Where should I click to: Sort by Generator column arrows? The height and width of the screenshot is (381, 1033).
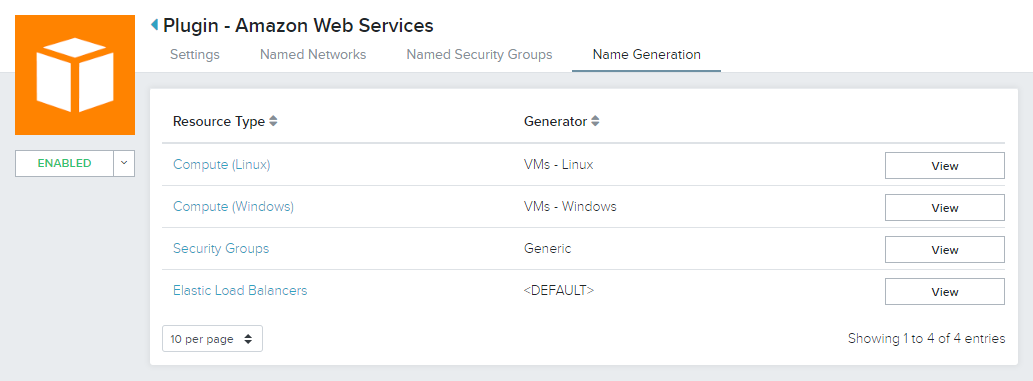coord(595,121)
